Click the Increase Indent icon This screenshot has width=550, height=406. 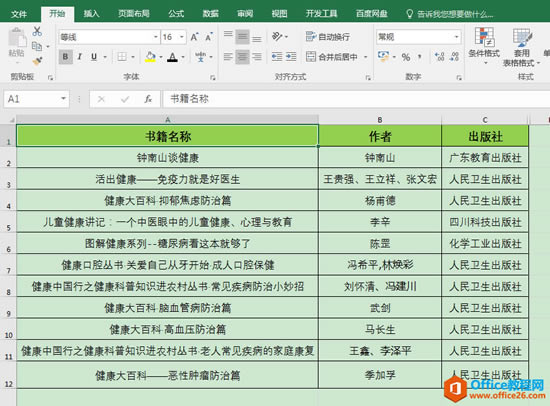pyautogui.click(x=291, y=56)
